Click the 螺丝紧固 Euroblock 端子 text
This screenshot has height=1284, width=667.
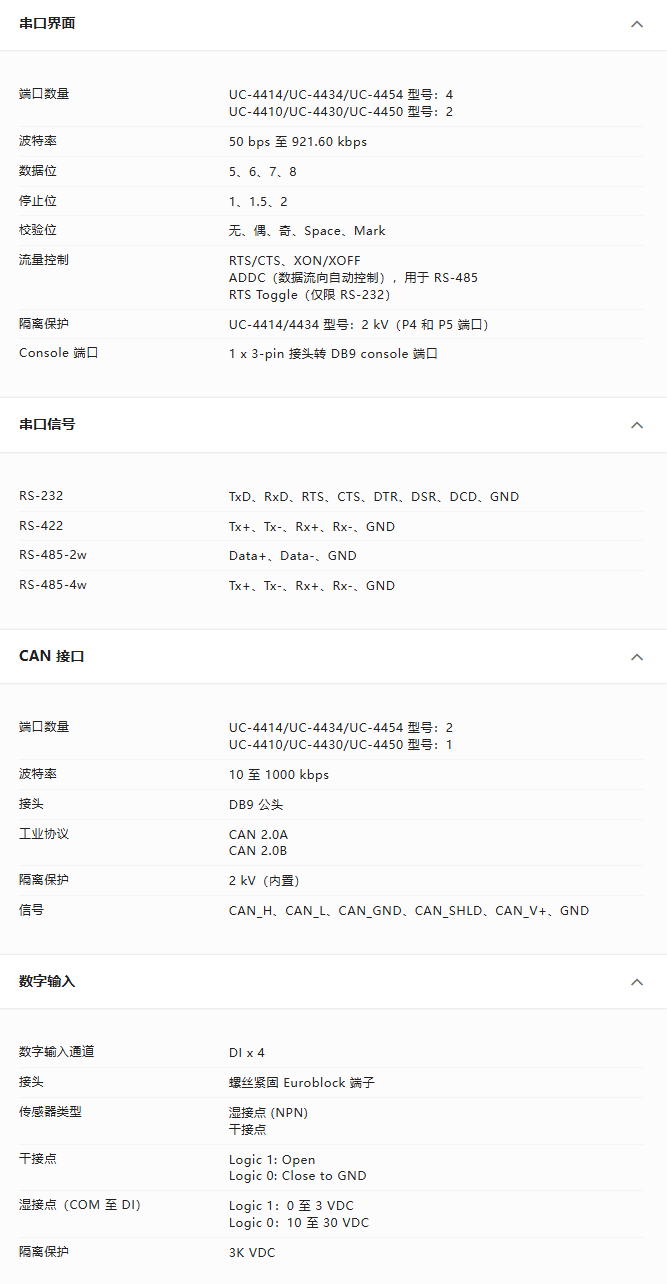(302, 1083)
